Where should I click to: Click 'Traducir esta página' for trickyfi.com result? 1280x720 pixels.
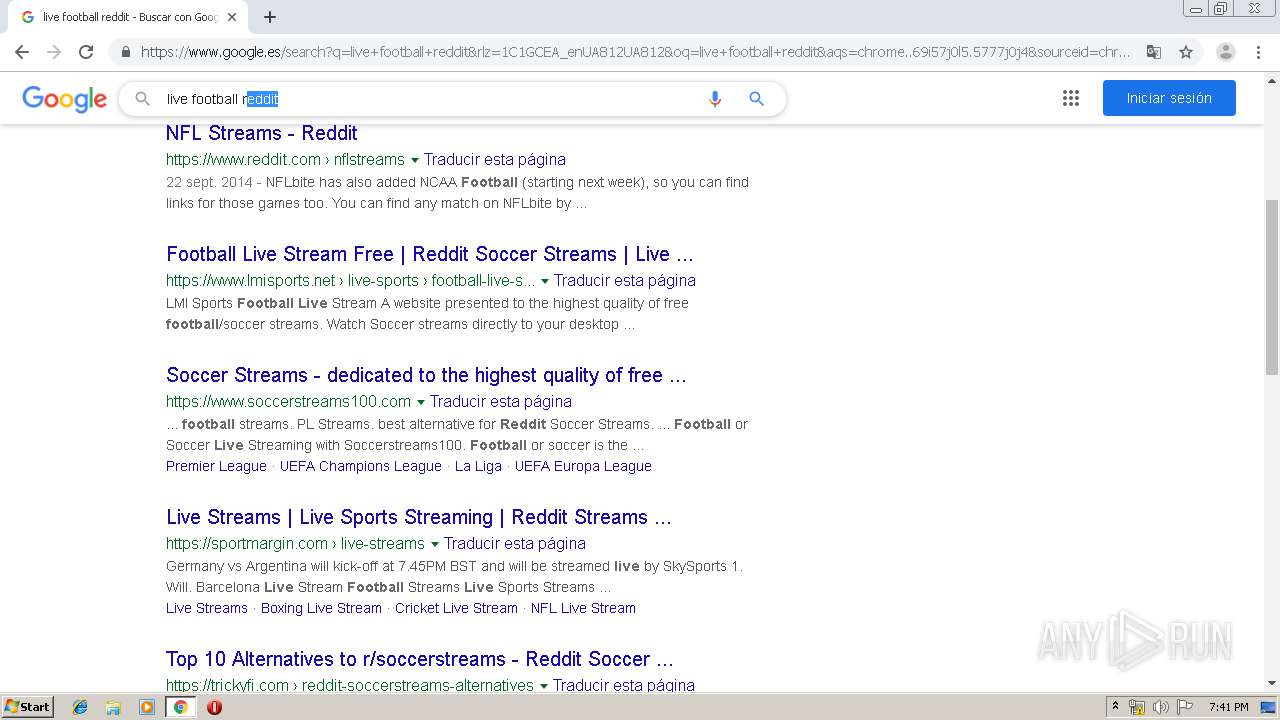click(x=624, y=685)
